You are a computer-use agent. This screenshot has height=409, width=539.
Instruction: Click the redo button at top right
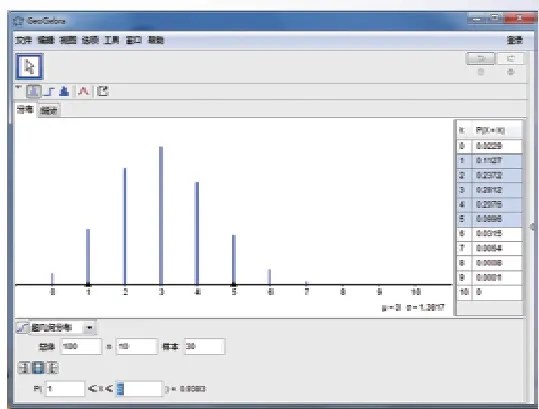[511, 59]
